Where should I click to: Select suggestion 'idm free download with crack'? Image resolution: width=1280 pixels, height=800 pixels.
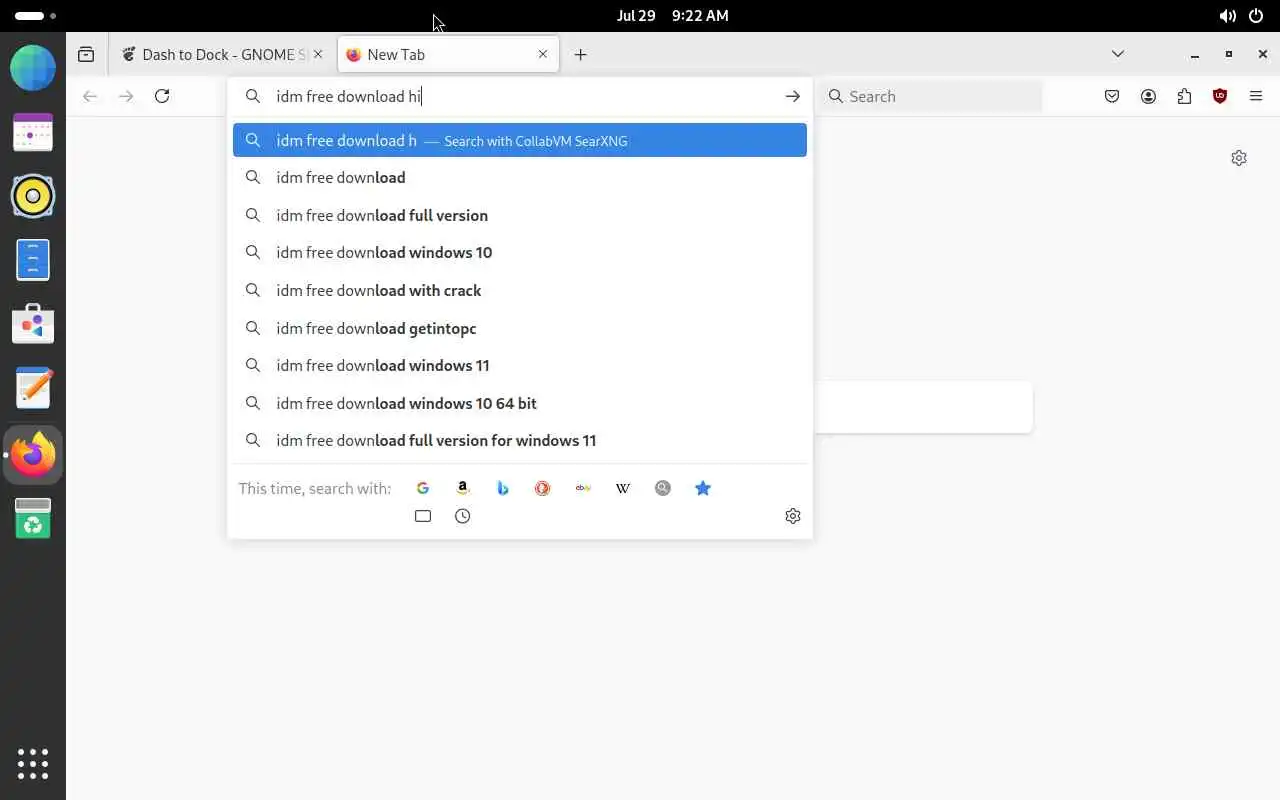520,290
